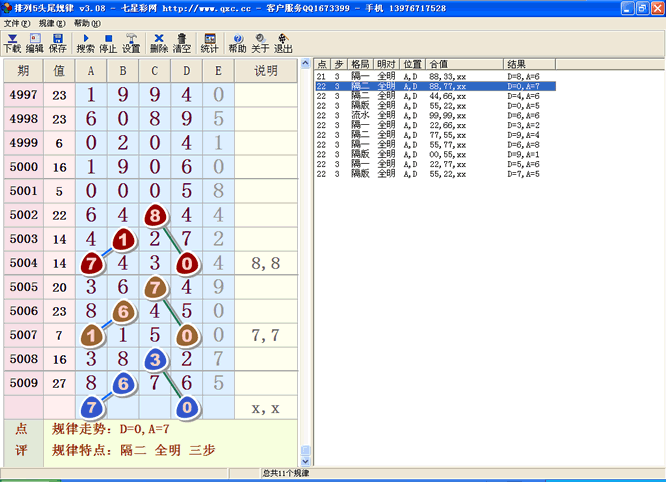Sort by the 明对 column header
666x482 pixels.
(x=386, y=64)
